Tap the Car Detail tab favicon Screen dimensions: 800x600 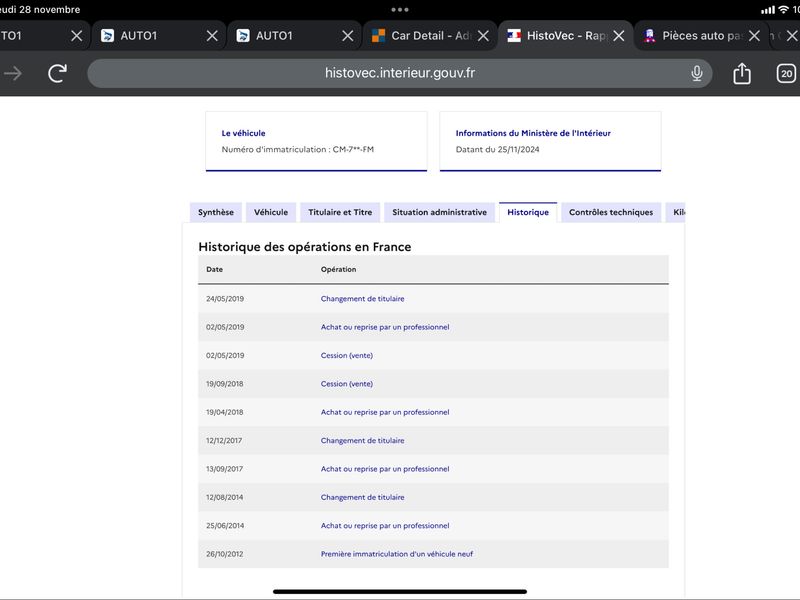coord(378,36)
